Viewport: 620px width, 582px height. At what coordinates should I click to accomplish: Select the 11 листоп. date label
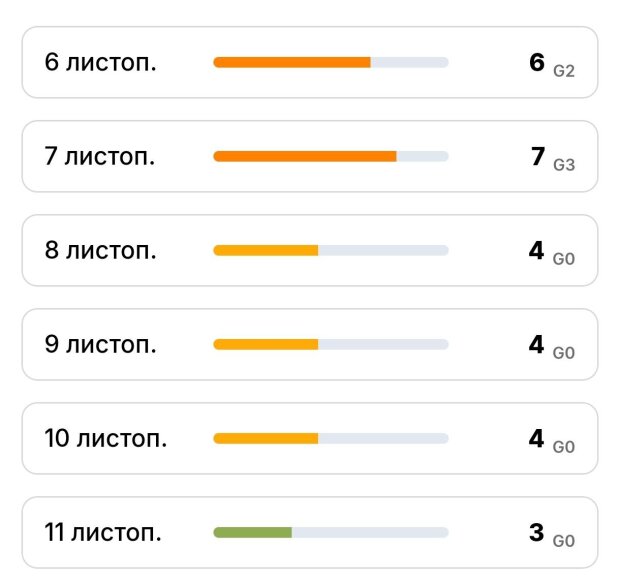[103, 532]
